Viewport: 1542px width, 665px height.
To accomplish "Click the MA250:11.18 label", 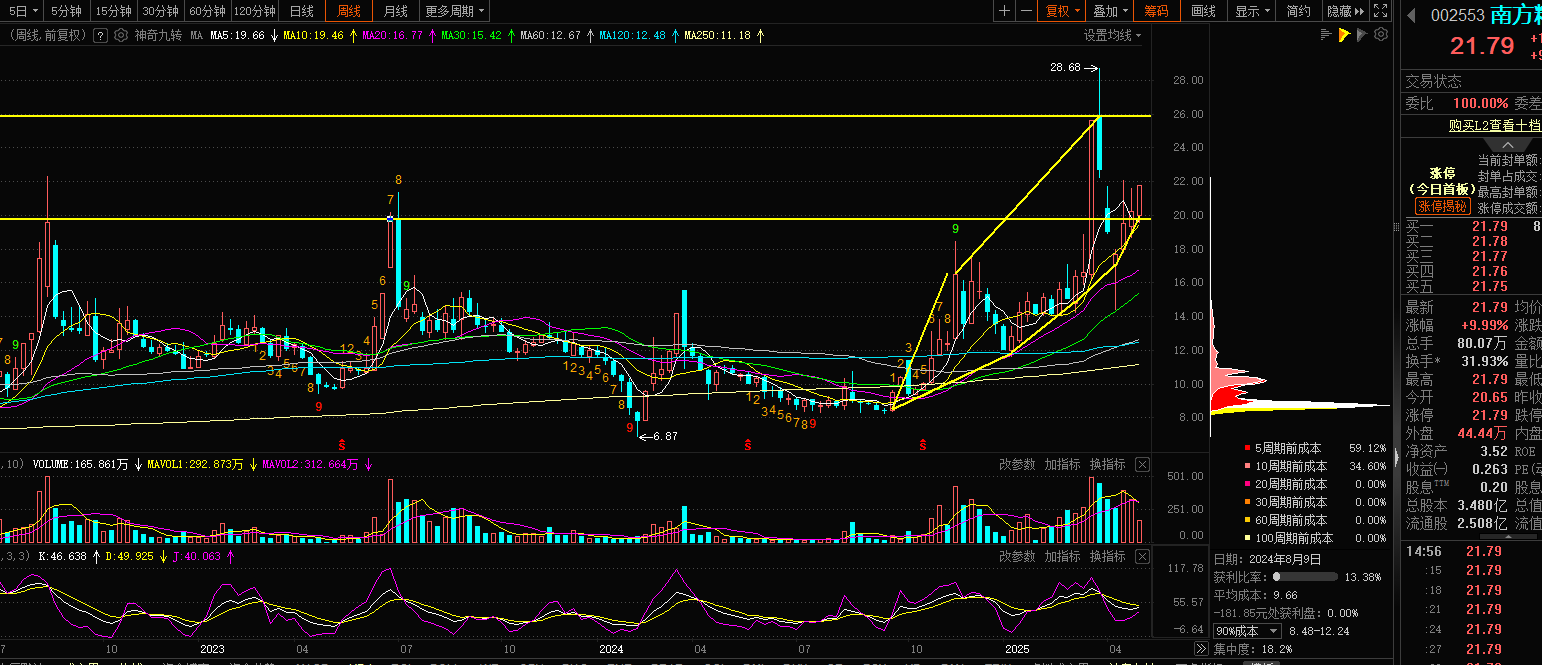I will [717, 35].
